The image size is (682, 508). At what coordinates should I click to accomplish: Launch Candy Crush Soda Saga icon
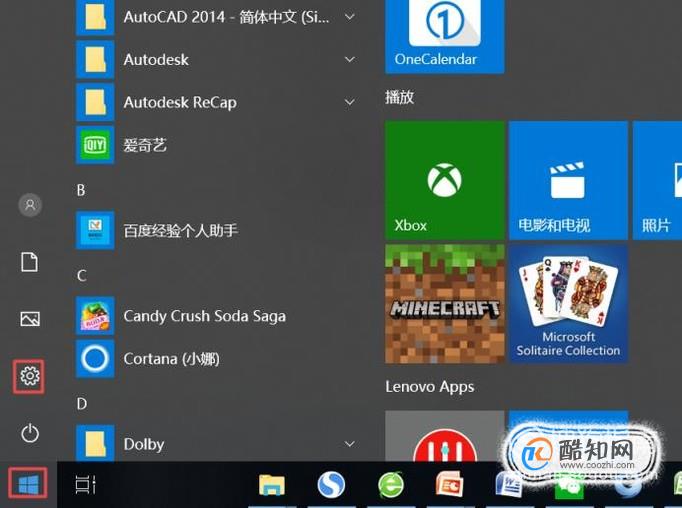click(95, 316)
